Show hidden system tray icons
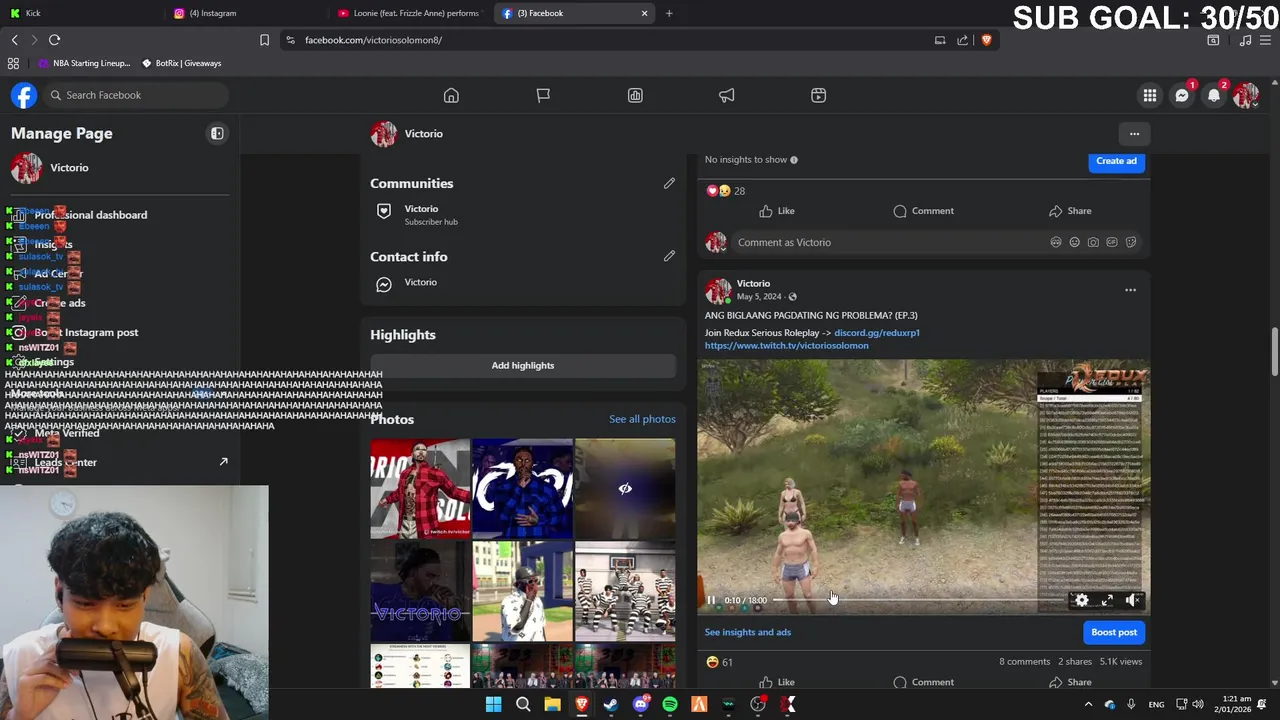Viewport: 1280px width, 720px height. click(x=1089, y=705)
